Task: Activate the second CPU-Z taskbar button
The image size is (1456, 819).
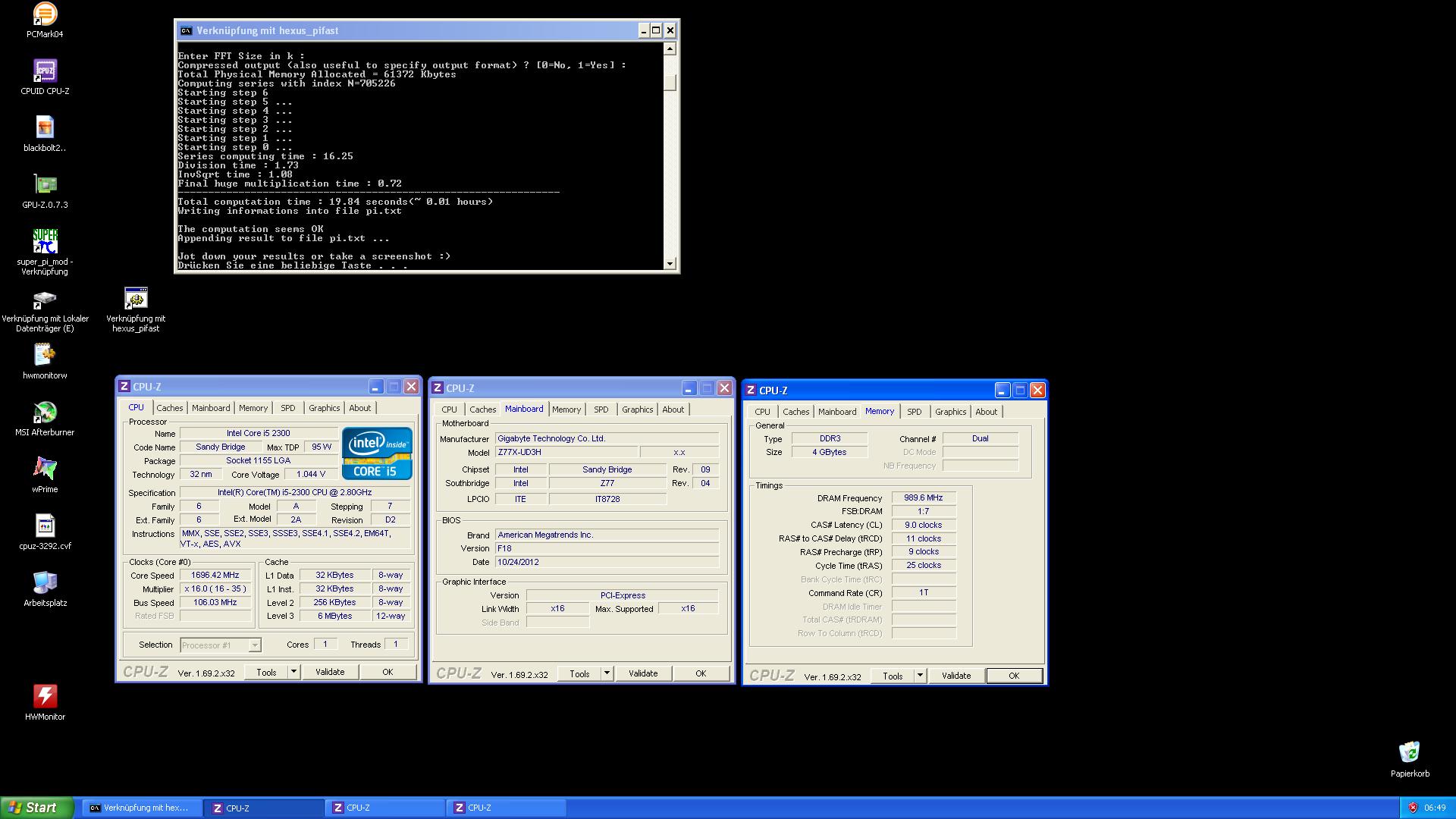Action: [384, 808]
